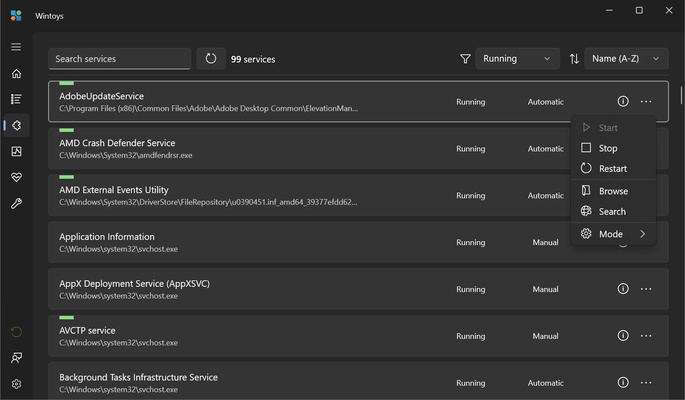
Task: Choose Stop in the context menu
Action: 613,148
